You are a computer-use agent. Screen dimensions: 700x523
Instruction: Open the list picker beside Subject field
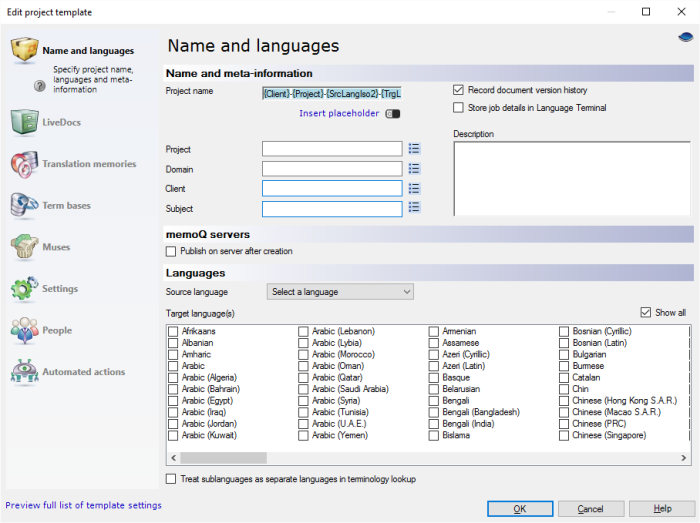pyautogui.click(x=414, y=208)
